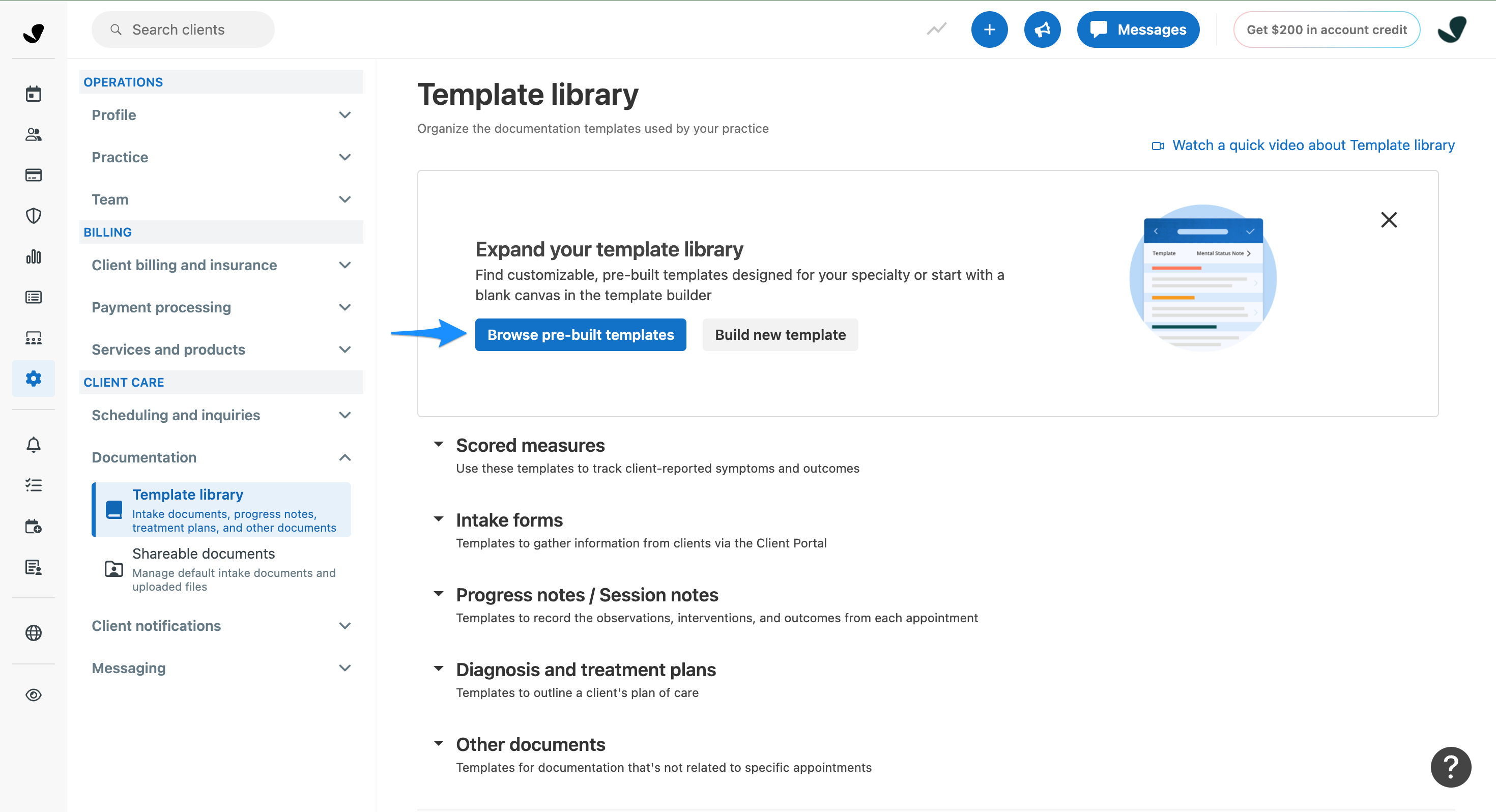Open the Messages button

(x=1138, y=29)
